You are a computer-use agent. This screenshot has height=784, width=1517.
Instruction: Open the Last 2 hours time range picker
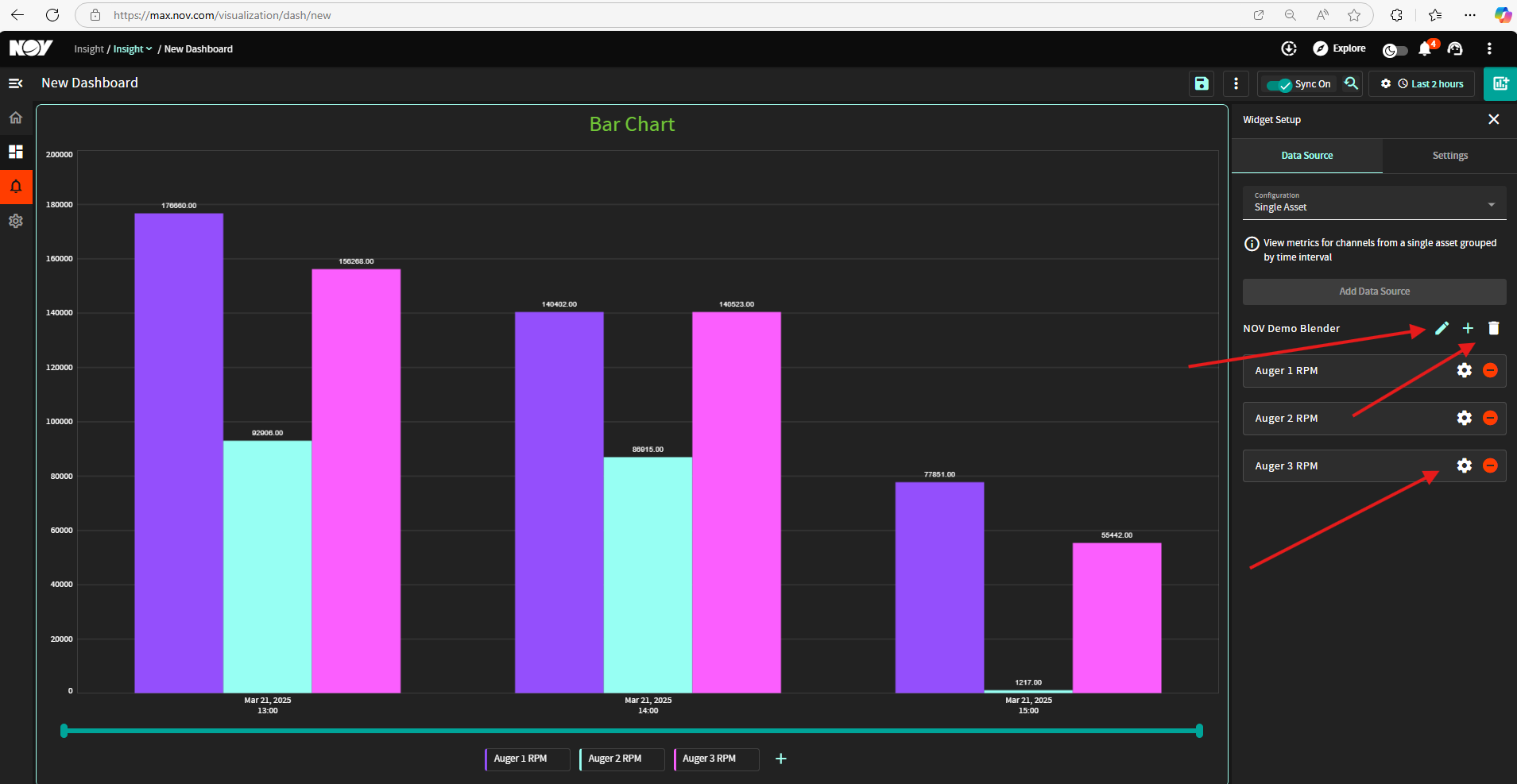click(x=1430, y=84)
